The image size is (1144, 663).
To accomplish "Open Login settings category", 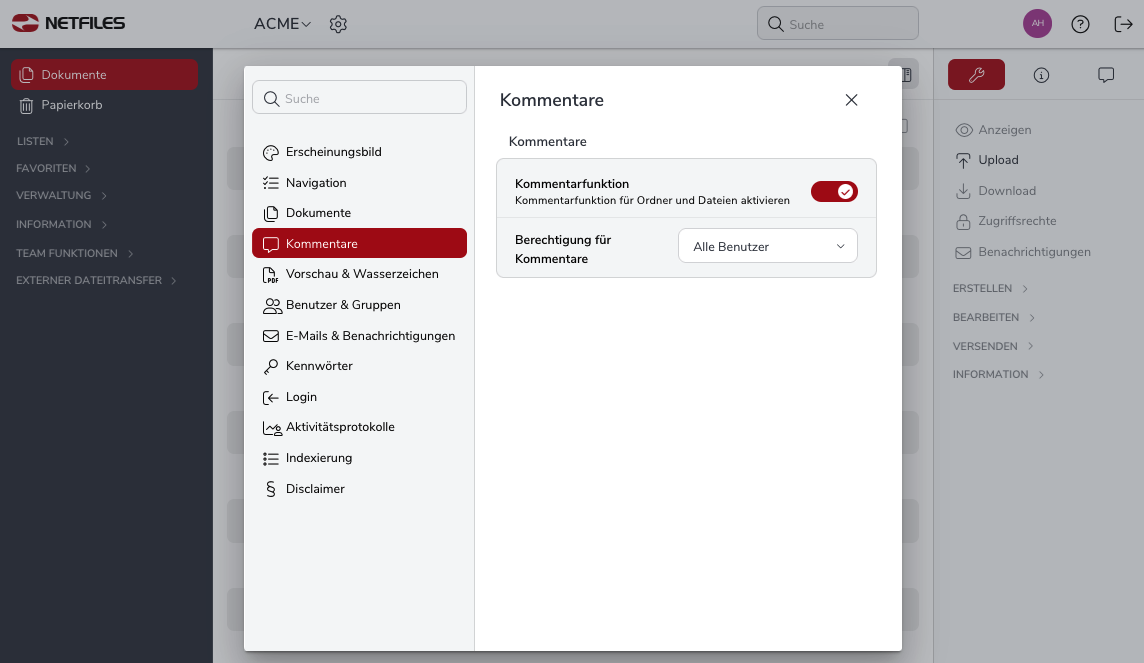I will click(x=359, y=397).
